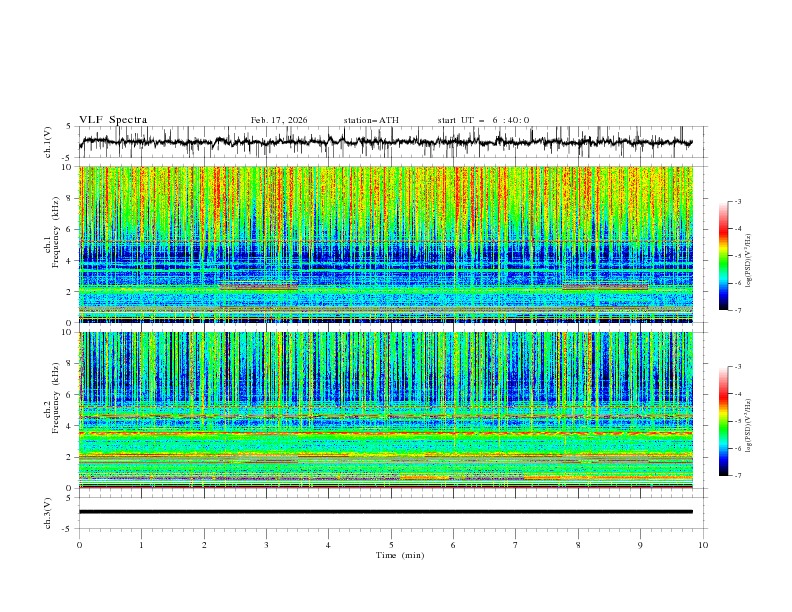This screenshot has width=792, height=612.
Task: Click the ch.1 spectrogram panel
Action: coord(385,244)
